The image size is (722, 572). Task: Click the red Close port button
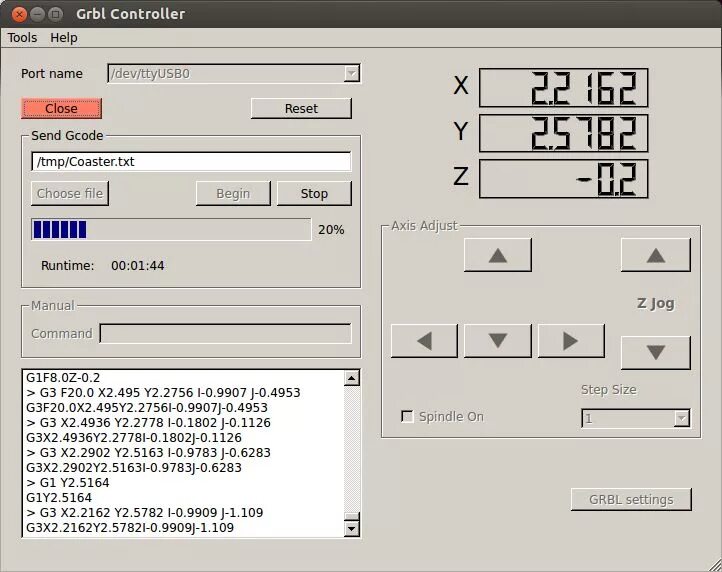click(x=61, y=108)
